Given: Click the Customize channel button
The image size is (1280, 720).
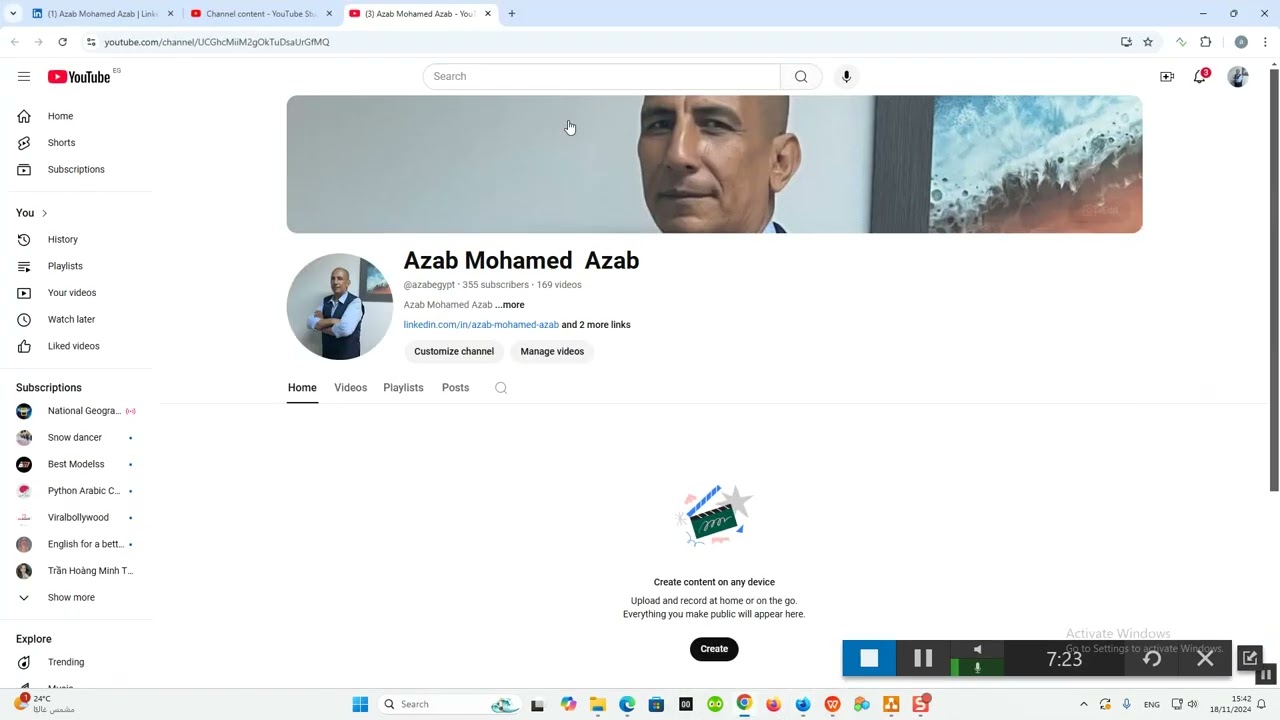Looking at the screenshot, I should point(454,351).
